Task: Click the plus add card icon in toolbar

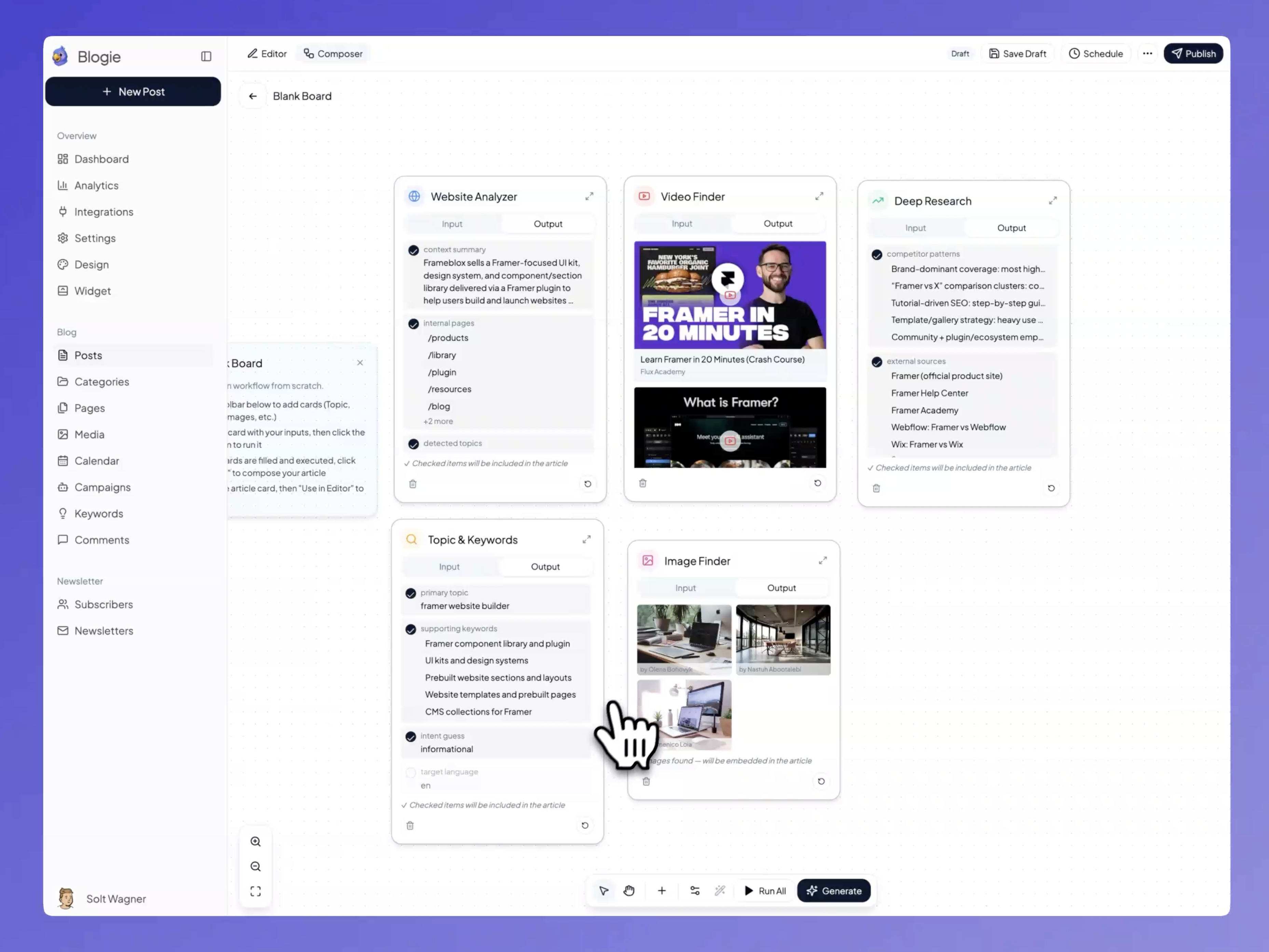Action: pyautogui.click(x=661, y=890)
